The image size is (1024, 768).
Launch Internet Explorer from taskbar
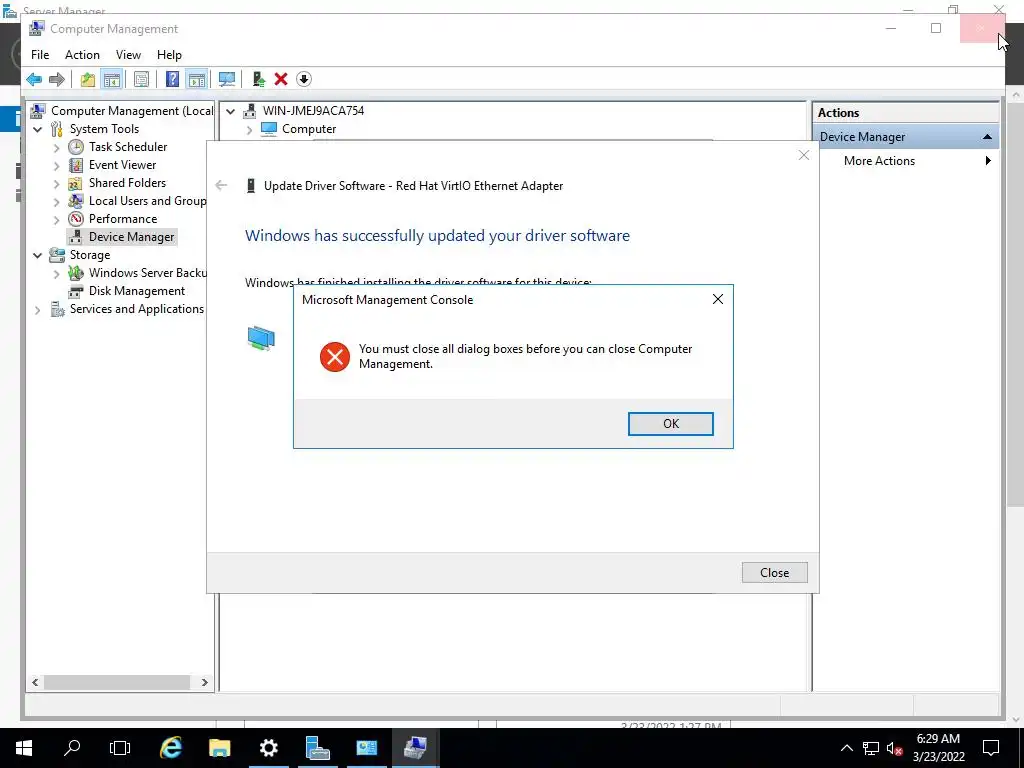click(170, 748)
